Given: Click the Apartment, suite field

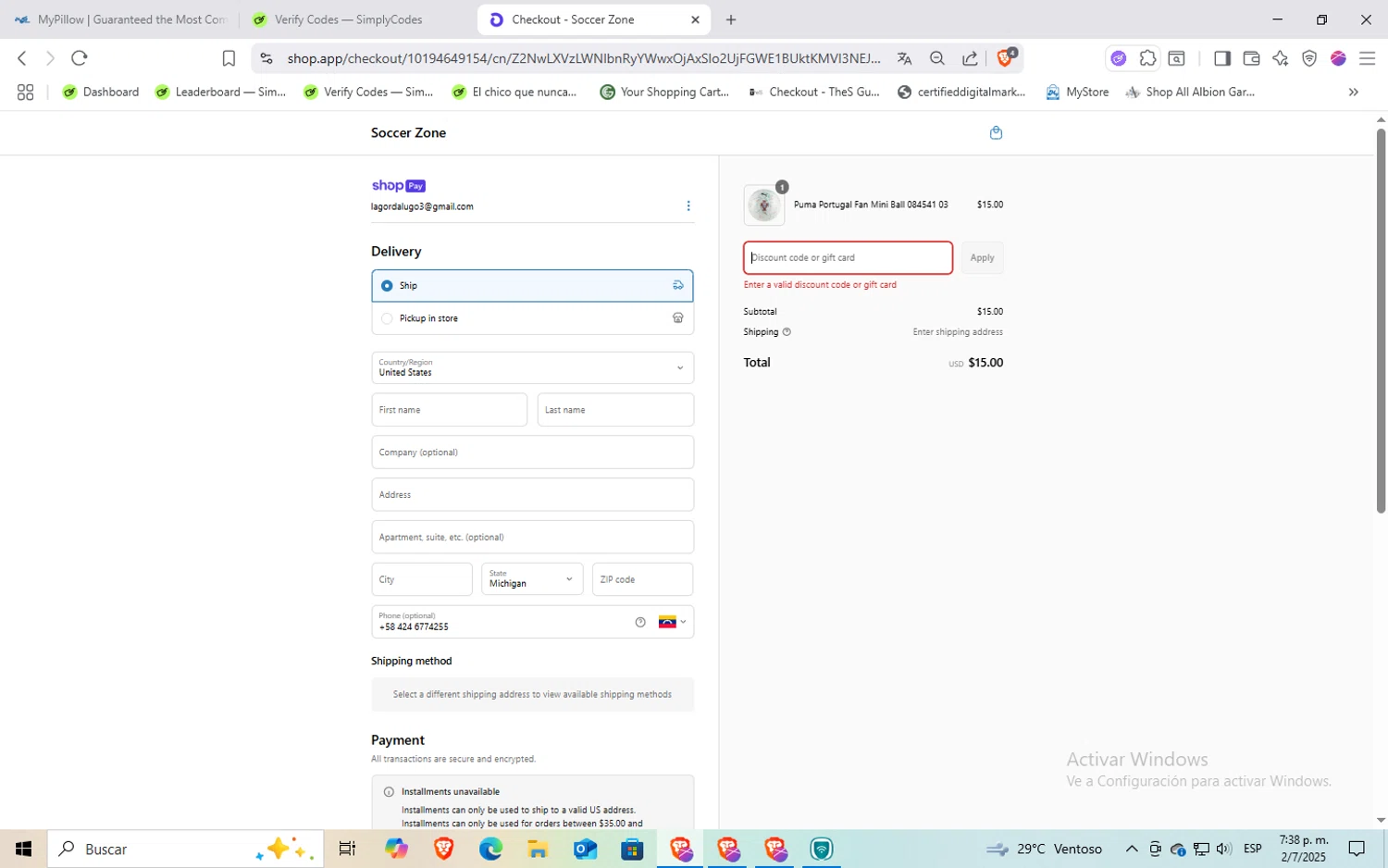Looking at the screenshot, I should (x=532, y=538).
